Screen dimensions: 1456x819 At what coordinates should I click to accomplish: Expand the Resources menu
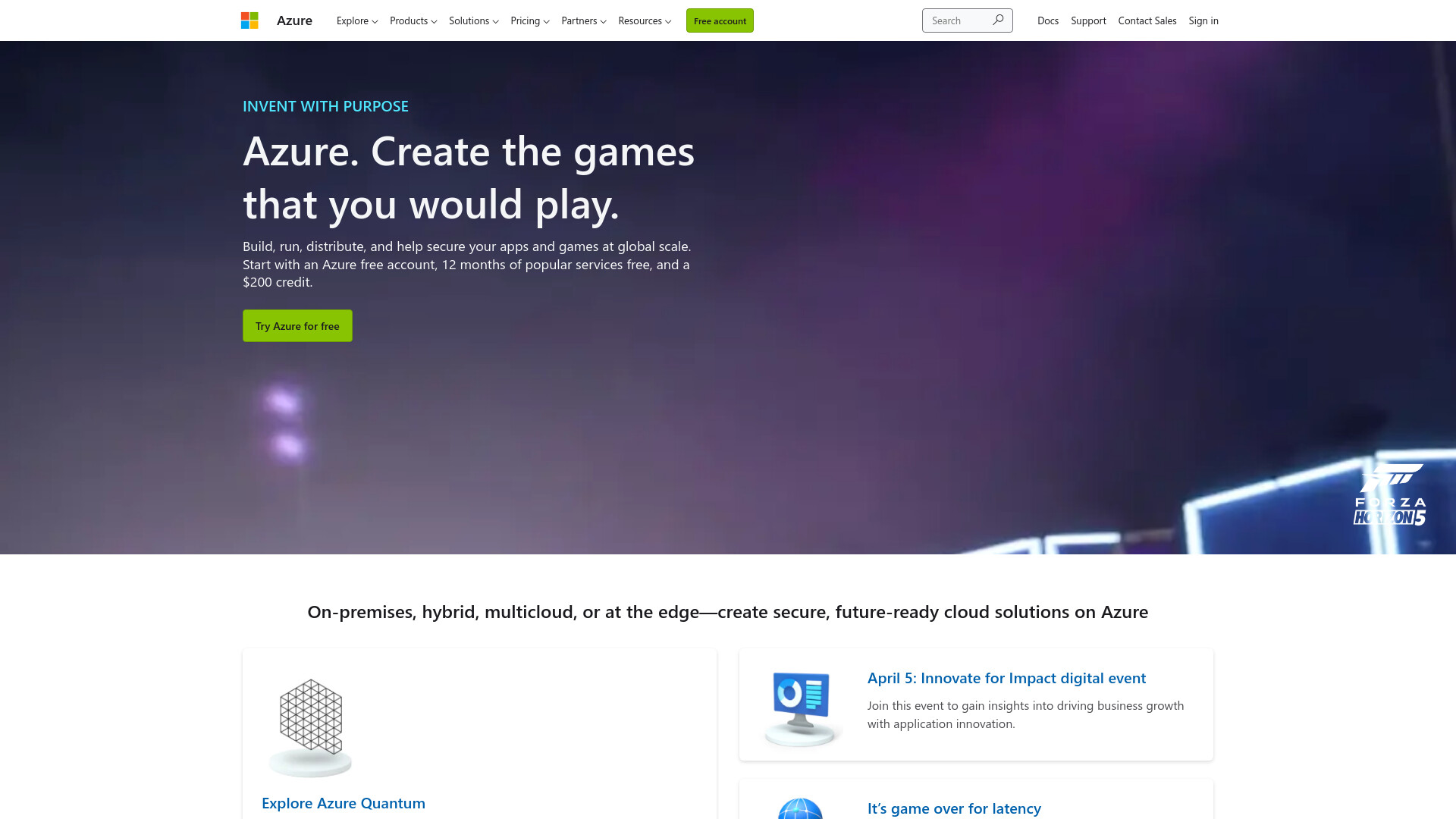click(x=645, y=20)
